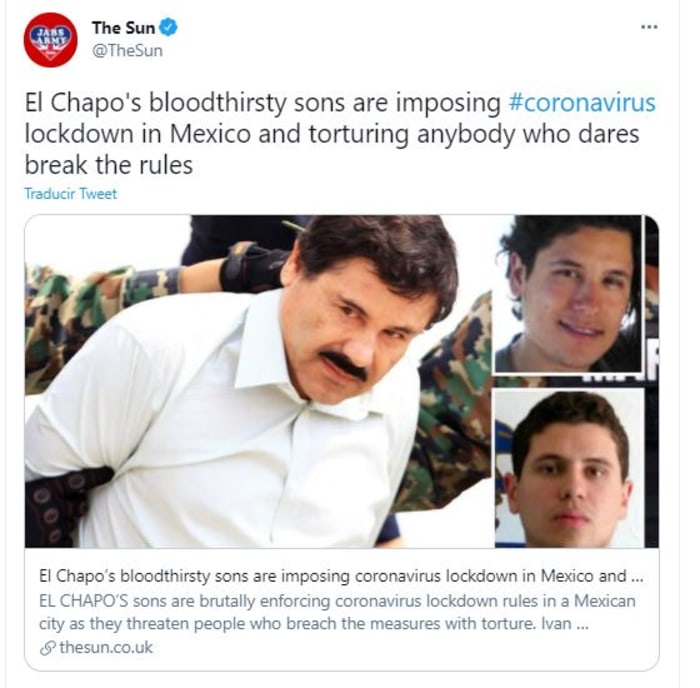Click the gloved hand on man's arm
700x688 pixels.
(252, 267)
